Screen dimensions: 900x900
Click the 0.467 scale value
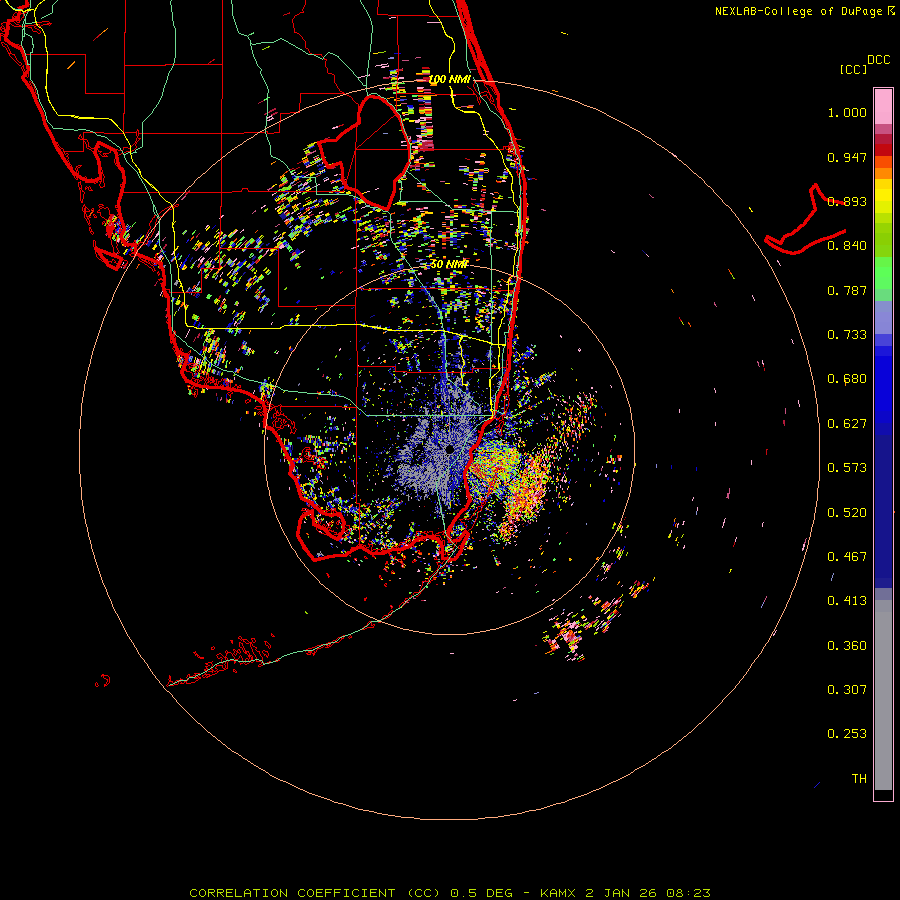(847, 557)
